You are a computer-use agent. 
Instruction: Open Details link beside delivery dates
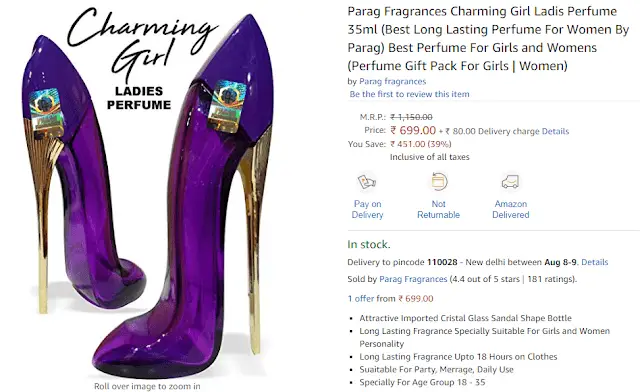pyautogui.click(x=594, y=262)
